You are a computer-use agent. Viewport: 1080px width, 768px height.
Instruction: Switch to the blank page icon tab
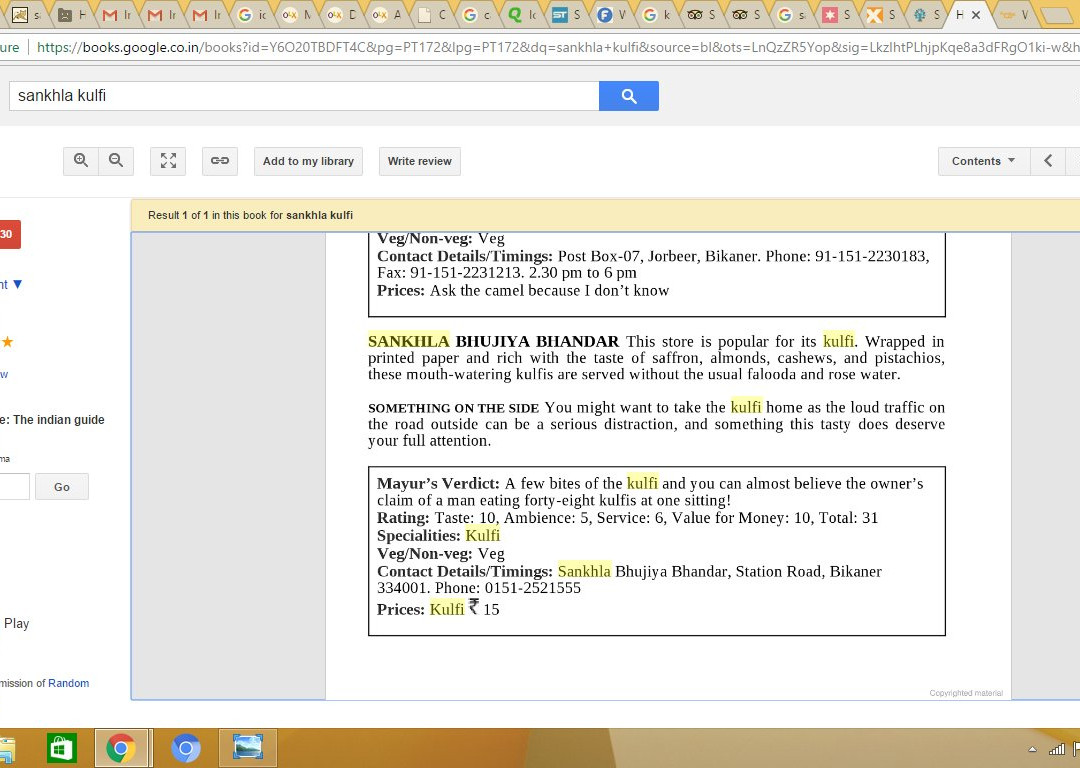433,14
